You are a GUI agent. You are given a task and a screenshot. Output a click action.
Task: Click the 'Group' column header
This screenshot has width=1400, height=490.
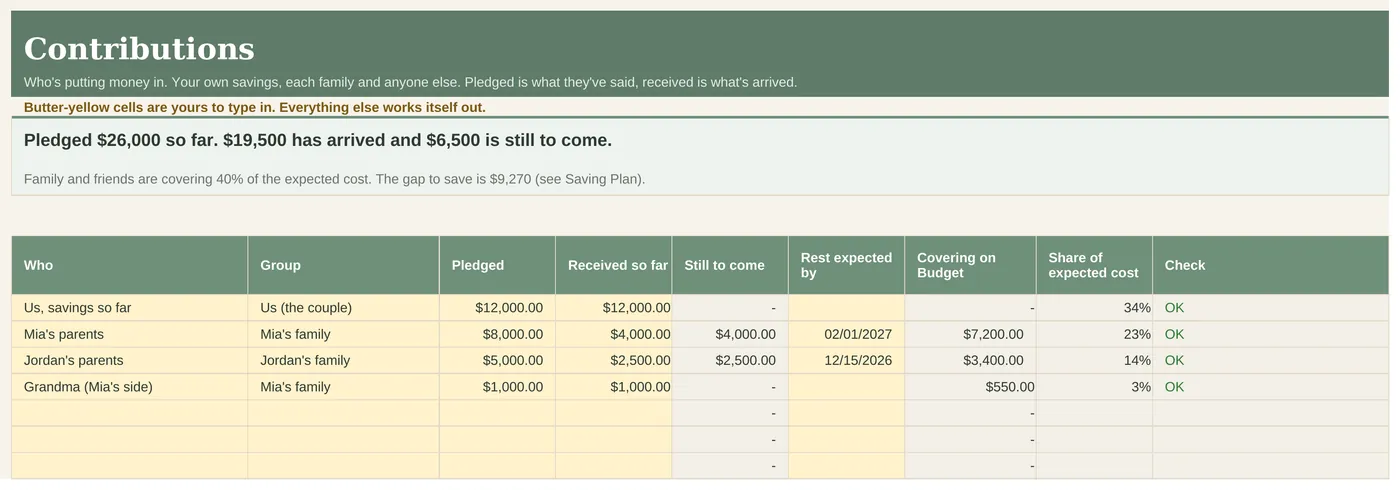343,265
